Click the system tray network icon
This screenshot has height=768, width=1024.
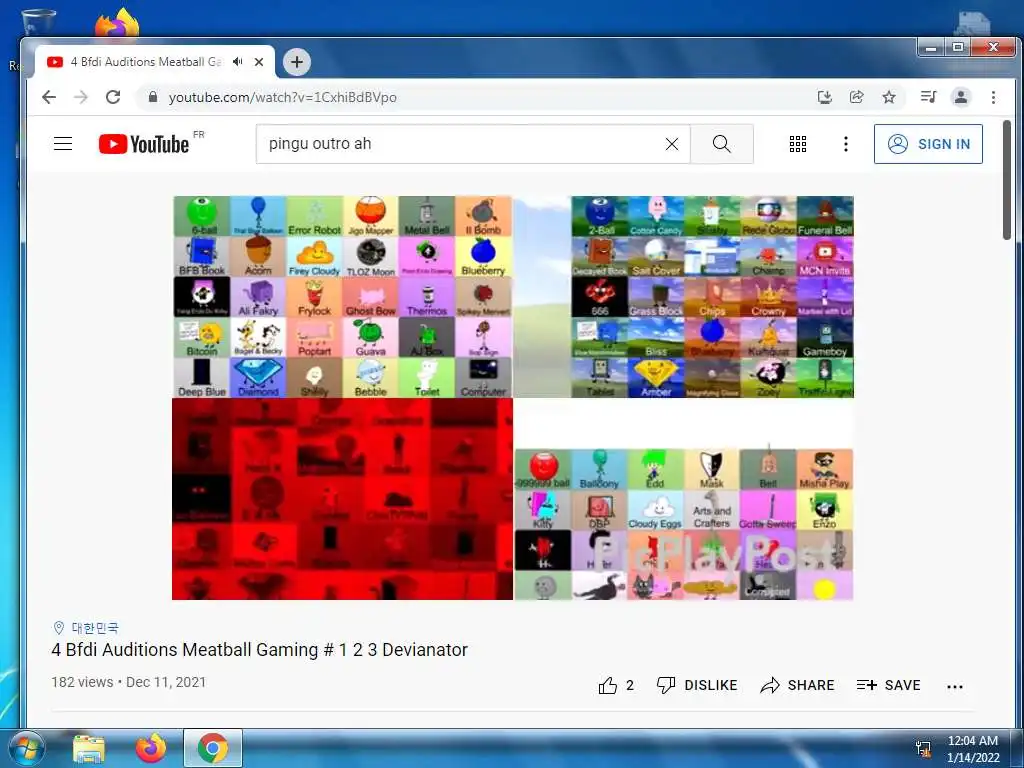(x=923, y=748)
